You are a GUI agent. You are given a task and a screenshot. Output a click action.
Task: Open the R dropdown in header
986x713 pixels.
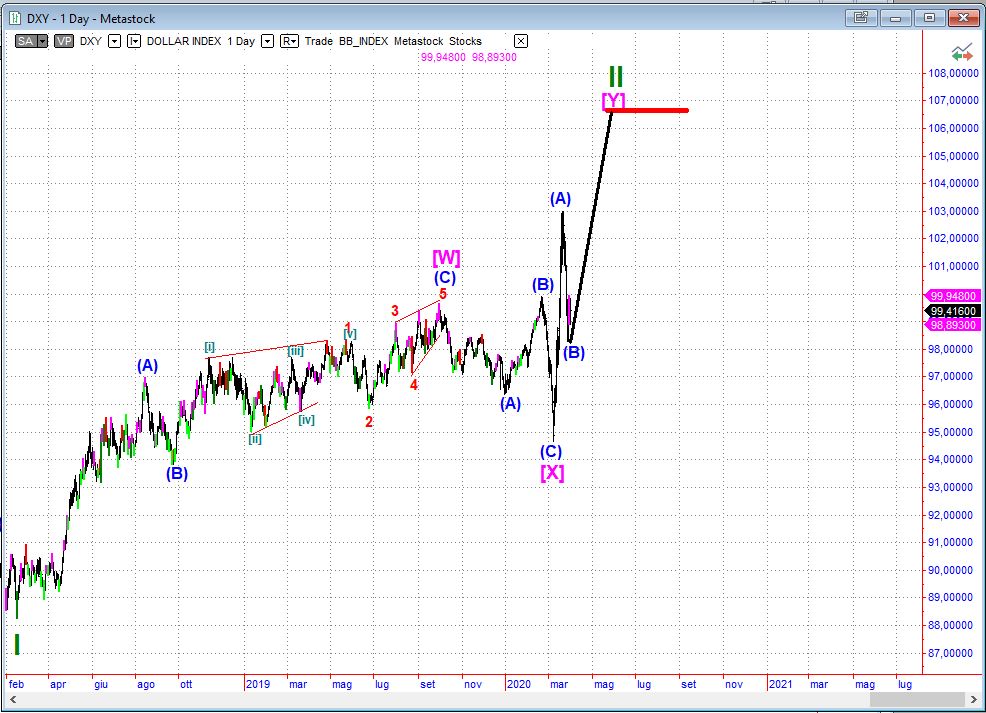(289, 41)
